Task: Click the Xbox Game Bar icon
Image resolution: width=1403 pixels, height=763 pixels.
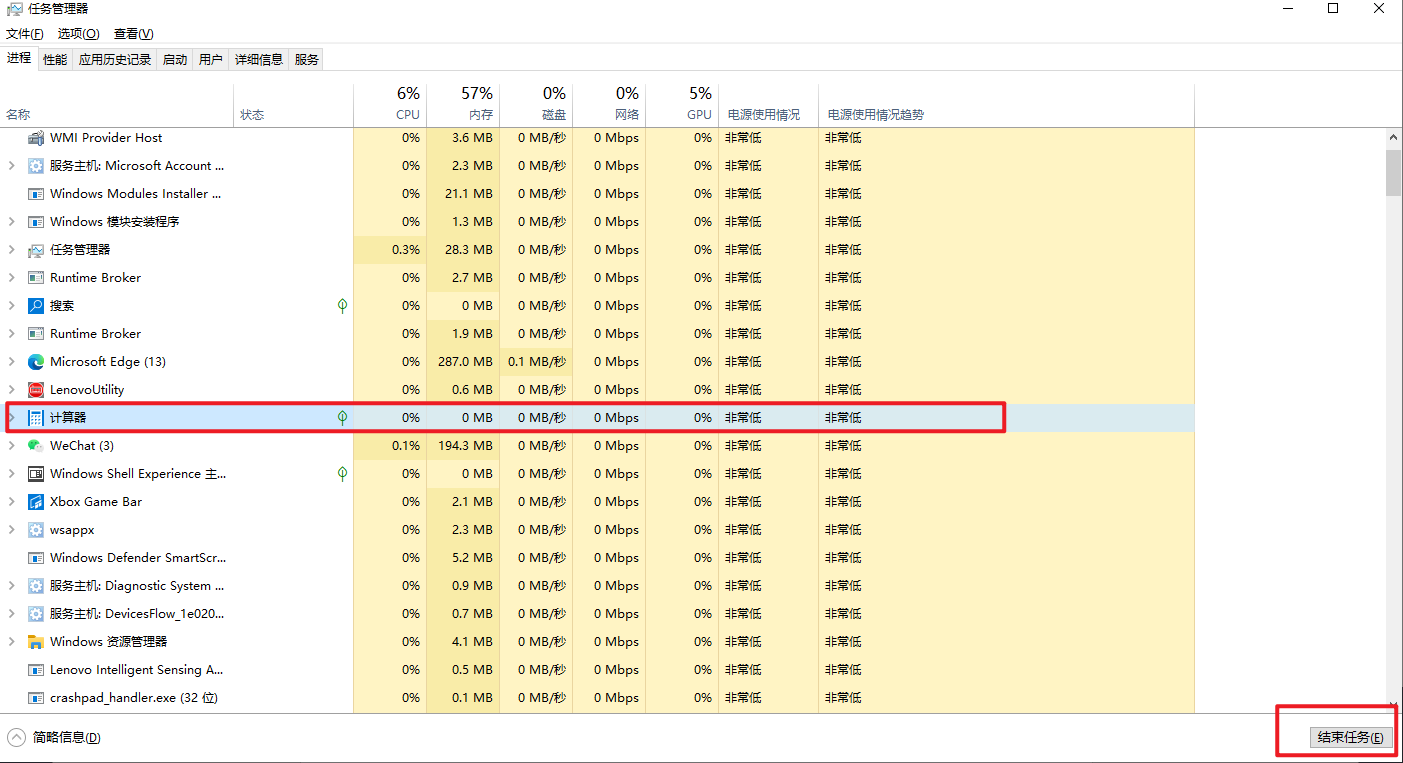Action: pyautogui.click(x=36, y=502)
